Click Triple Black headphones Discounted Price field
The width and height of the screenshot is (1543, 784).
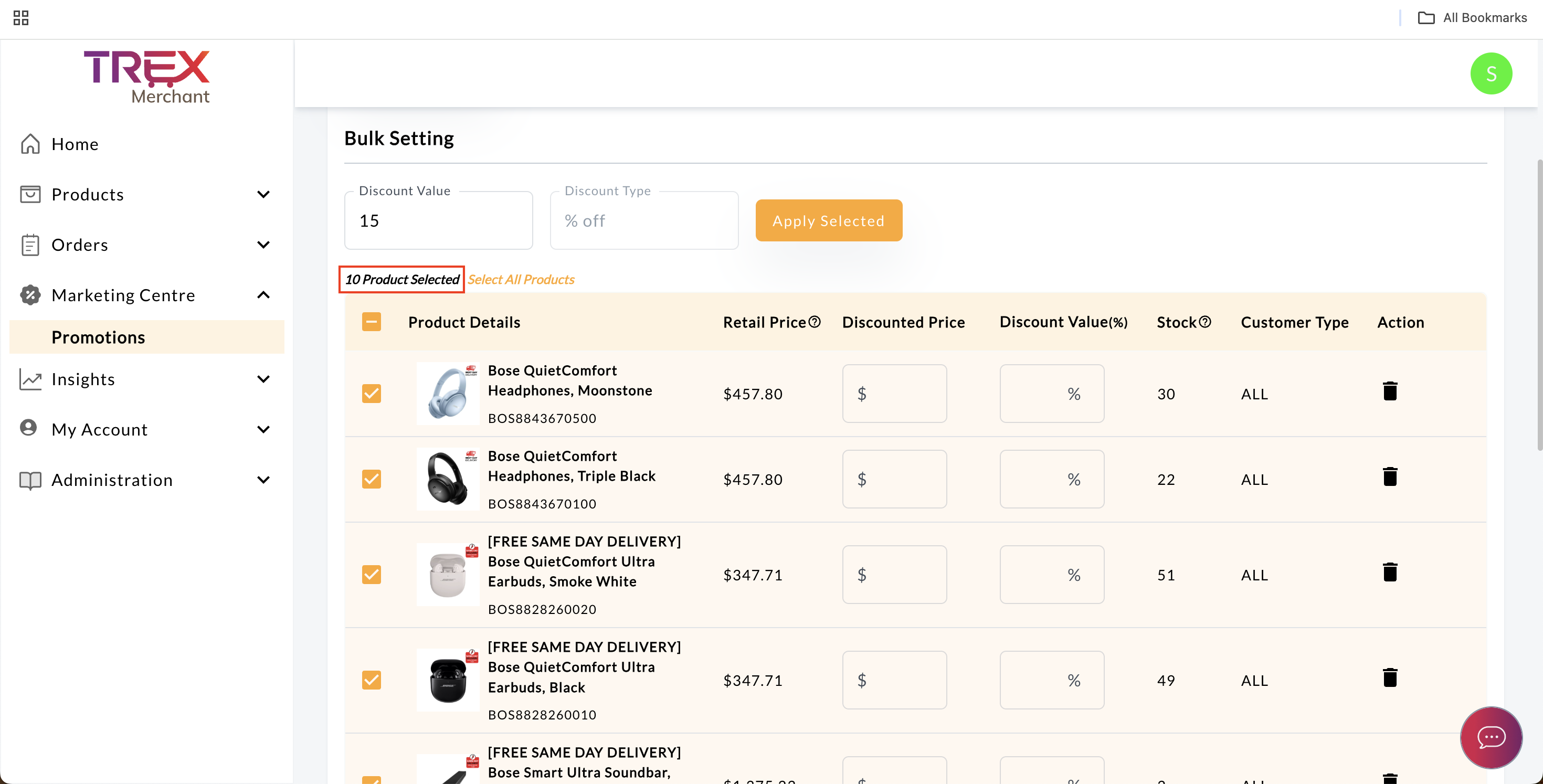tap(894, 479)
